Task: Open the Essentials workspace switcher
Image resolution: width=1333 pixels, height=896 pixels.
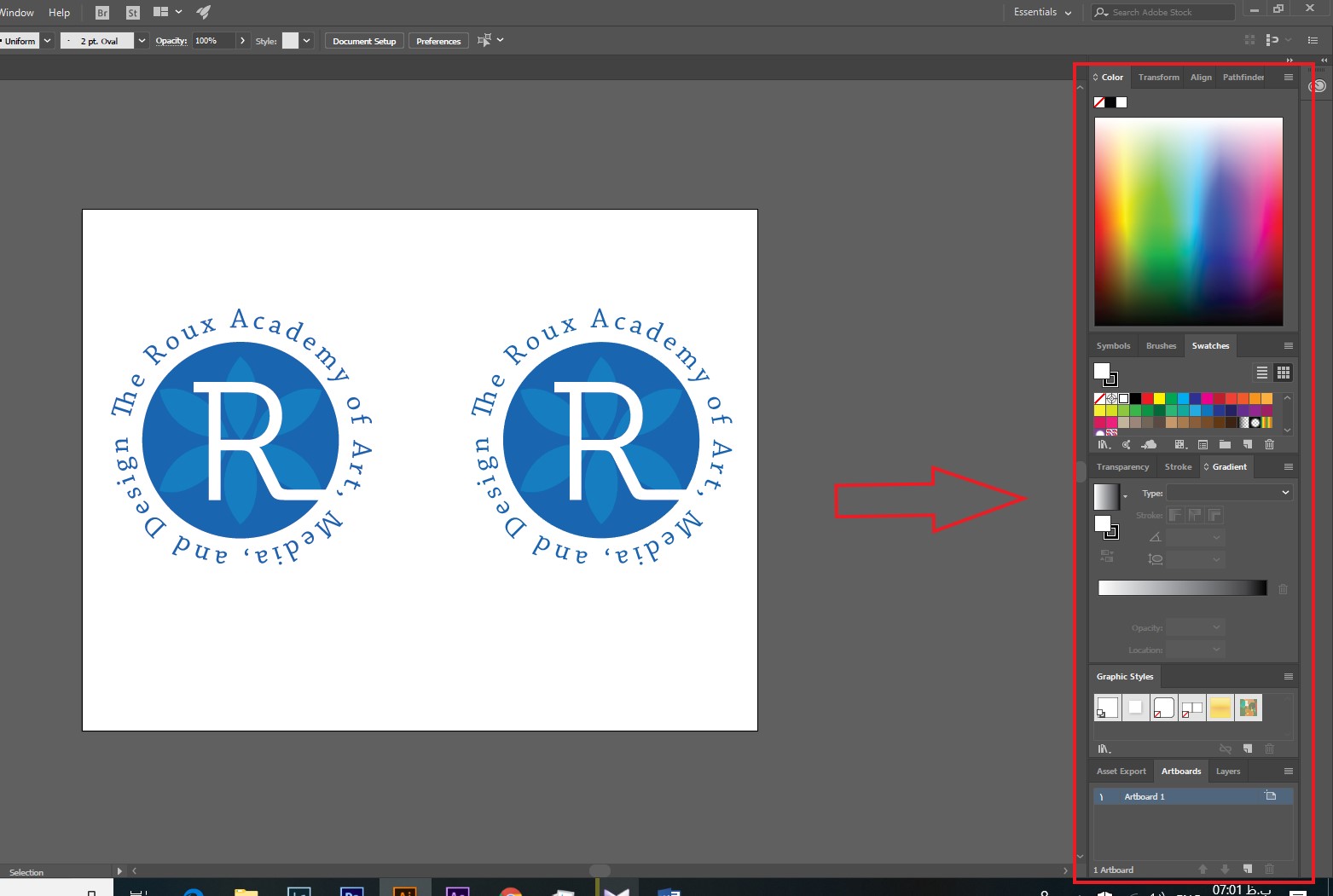Action: point(1042,12)
